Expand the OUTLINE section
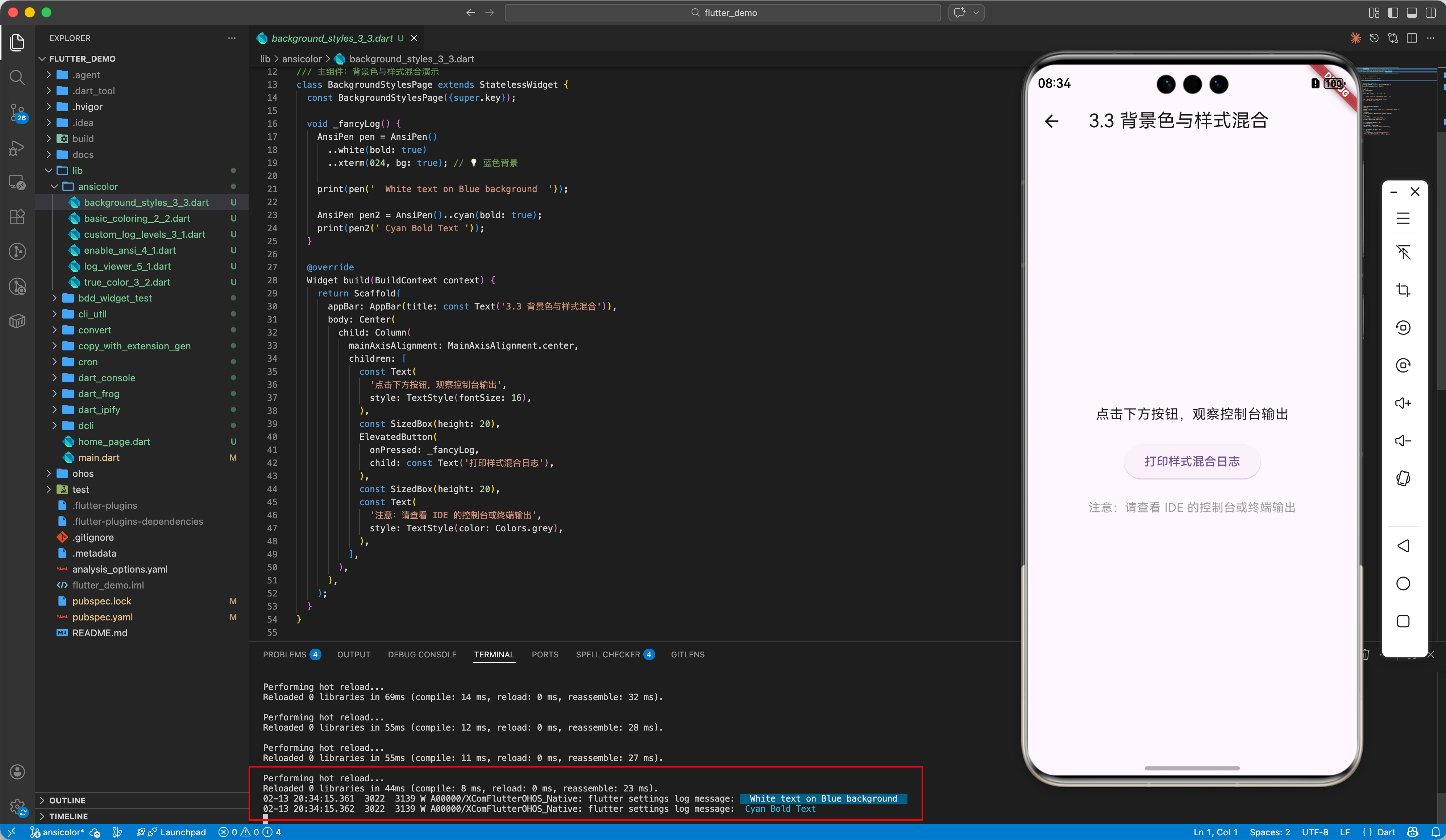Screen dimensions: 1446x840 coord(67,800)
